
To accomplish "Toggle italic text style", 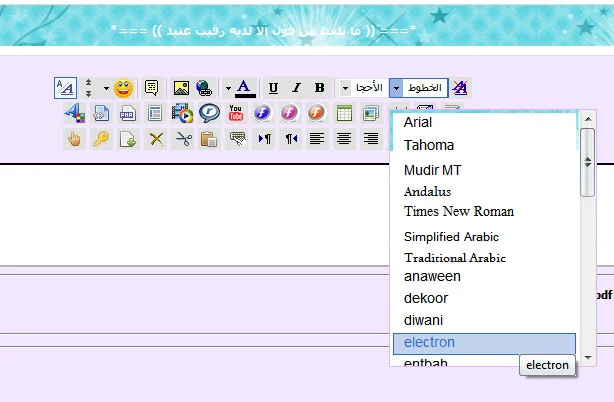I will click(x=296, y=88).
